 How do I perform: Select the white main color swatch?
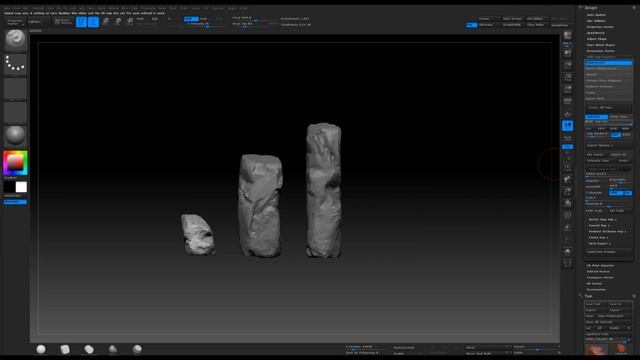tap(21, 187)
